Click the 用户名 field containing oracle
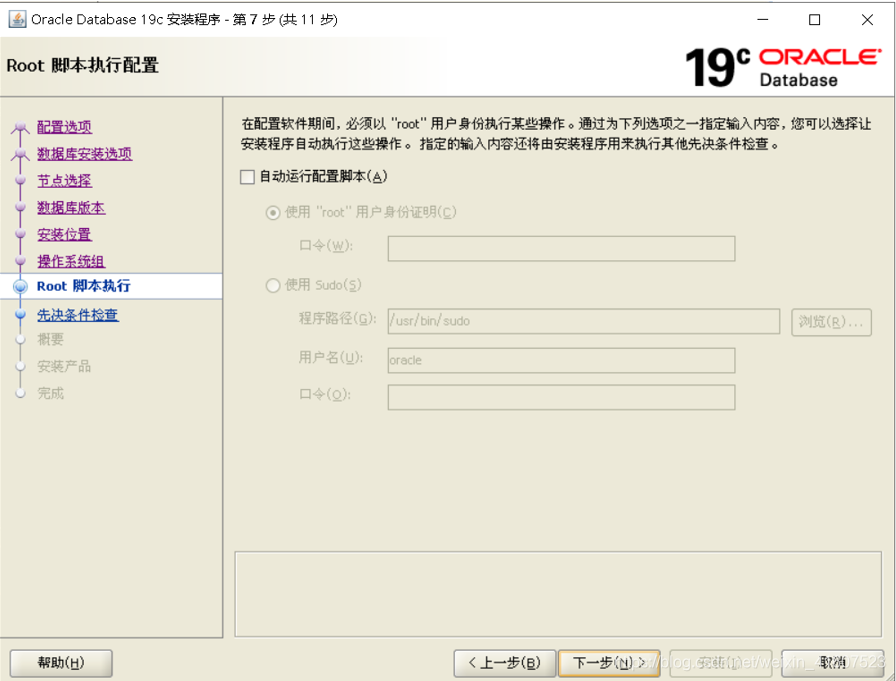 [561, 360]
